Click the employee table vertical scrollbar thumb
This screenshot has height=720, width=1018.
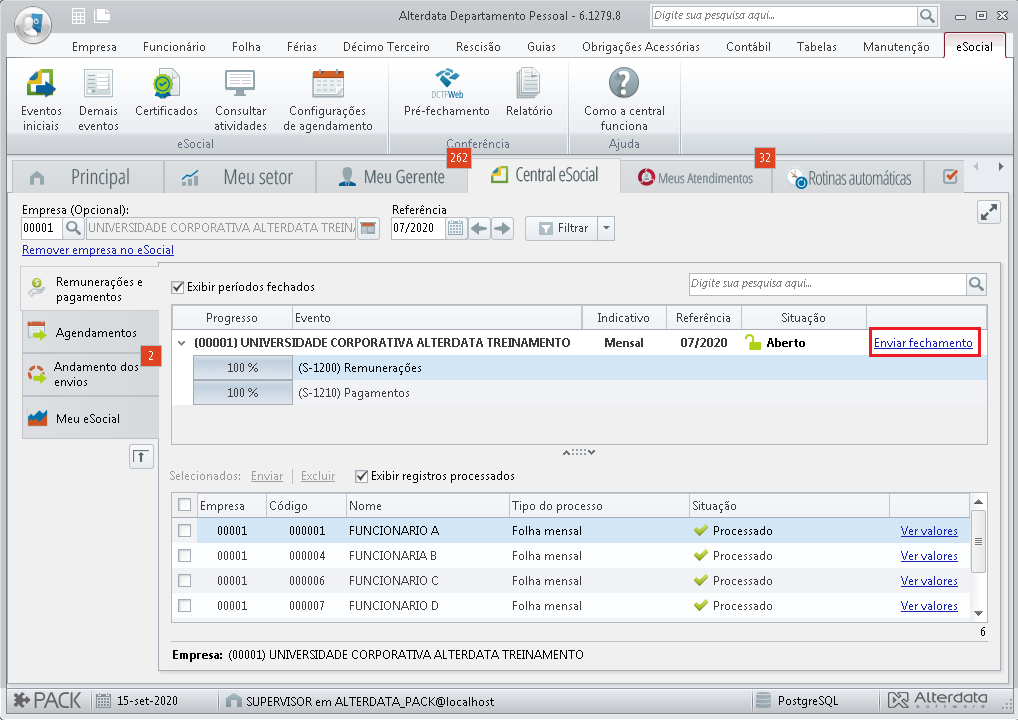(x=978, y=541)
